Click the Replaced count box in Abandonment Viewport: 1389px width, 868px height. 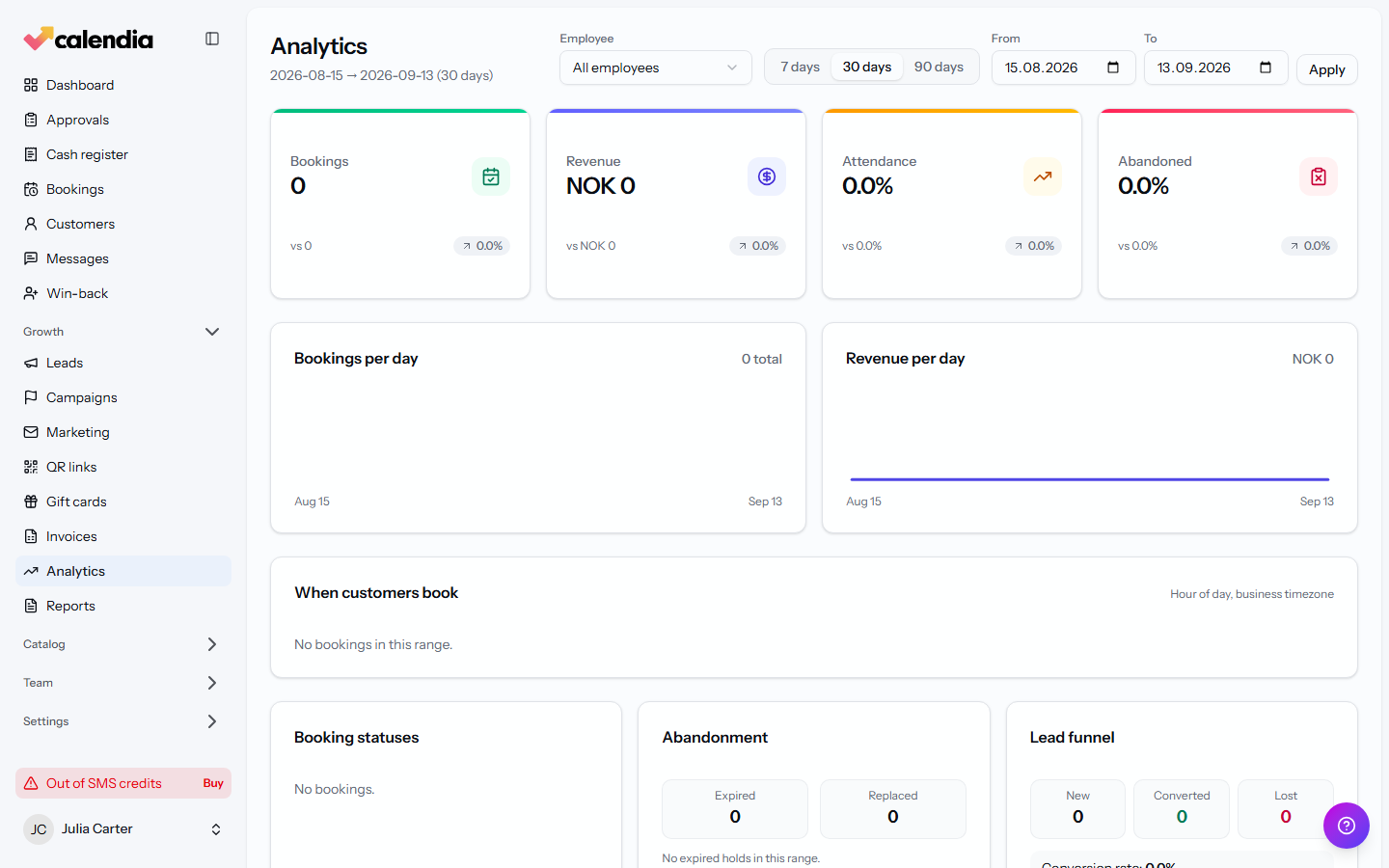click(893, 809)
